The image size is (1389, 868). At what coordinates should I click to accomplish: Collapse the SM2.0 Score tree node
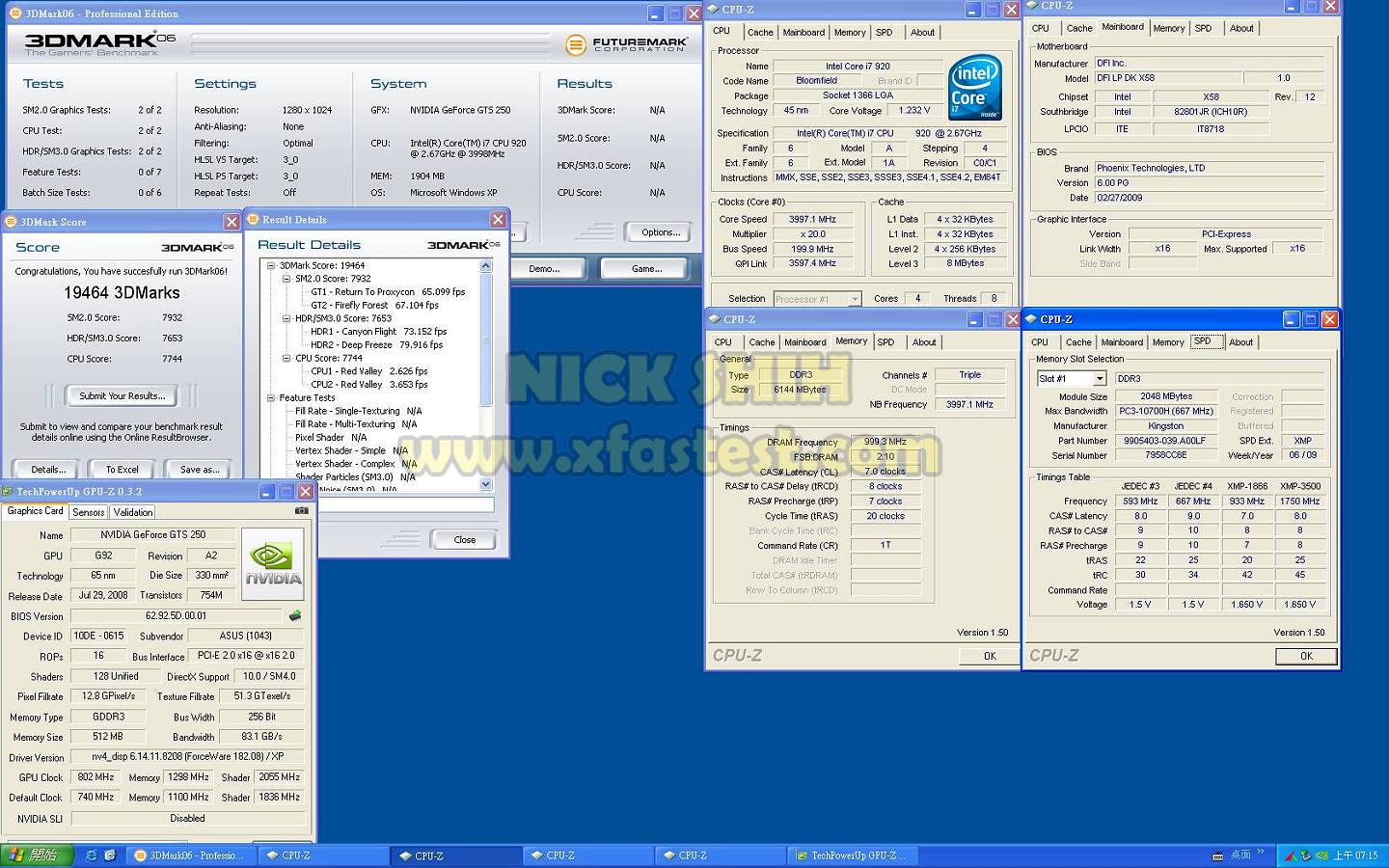coord(286,279)
